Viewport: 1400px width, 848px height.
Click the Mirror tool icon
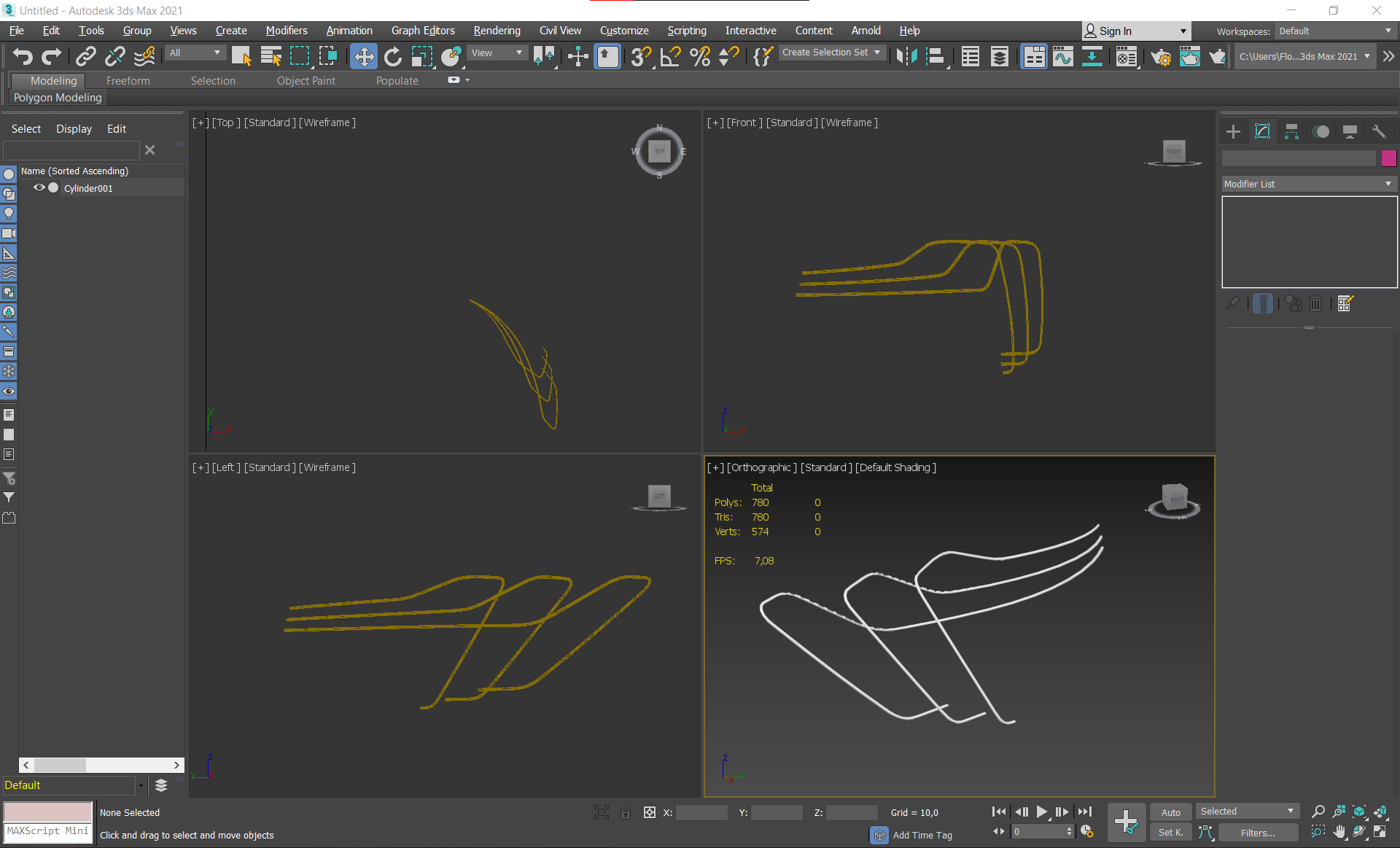pyautogui.click(x=906, y=56)
